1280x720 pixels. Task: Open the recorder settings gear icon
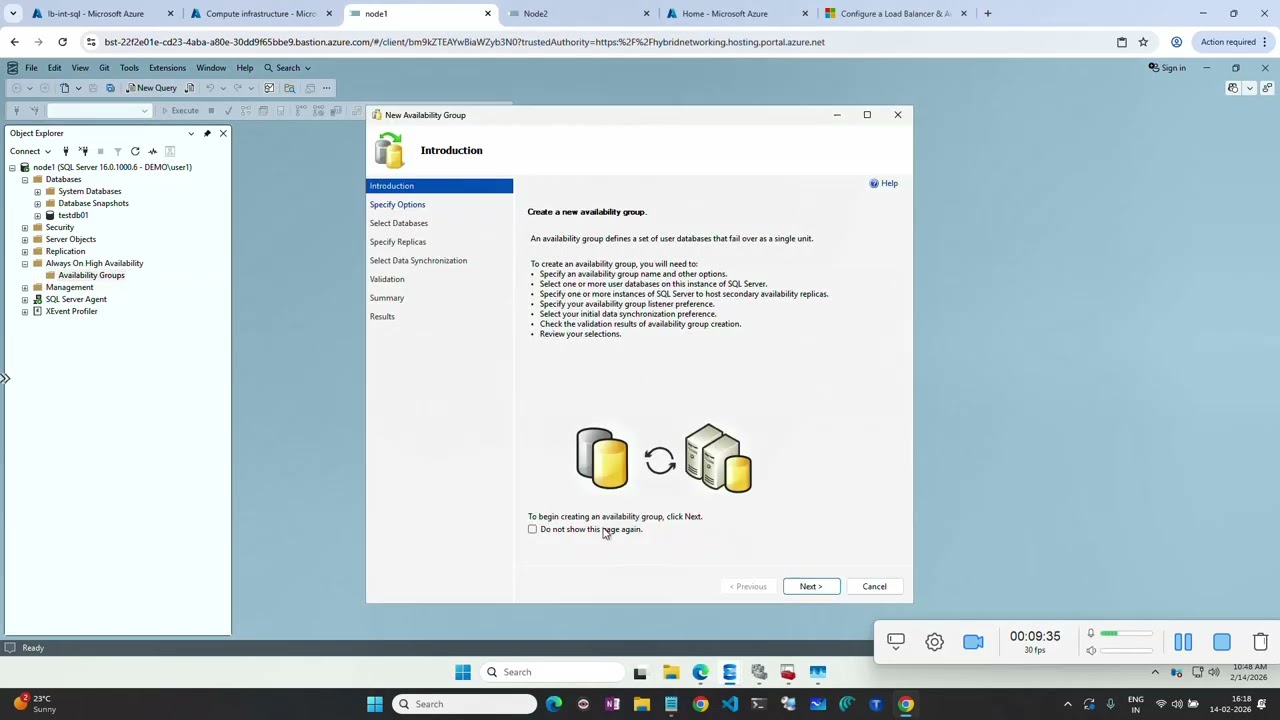pyautogui.click(x=934, y=642)
